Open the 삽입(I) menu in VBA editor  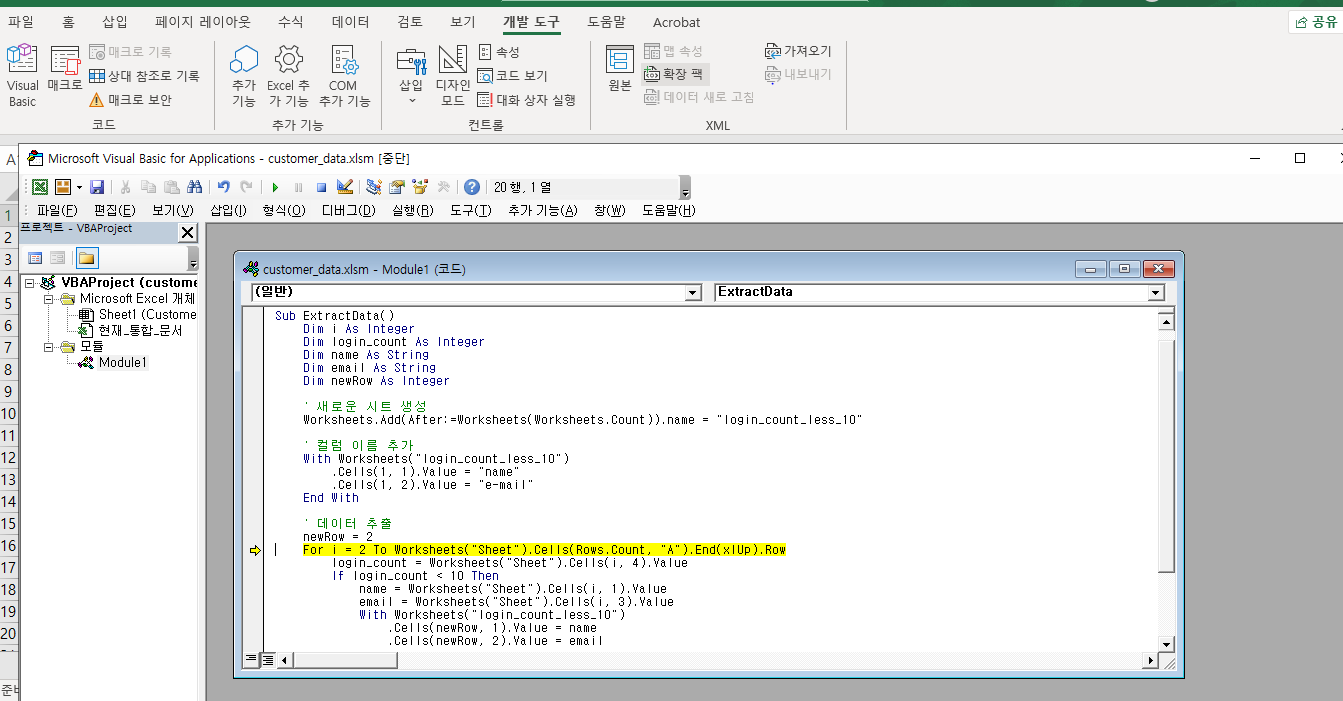(228, 210)
